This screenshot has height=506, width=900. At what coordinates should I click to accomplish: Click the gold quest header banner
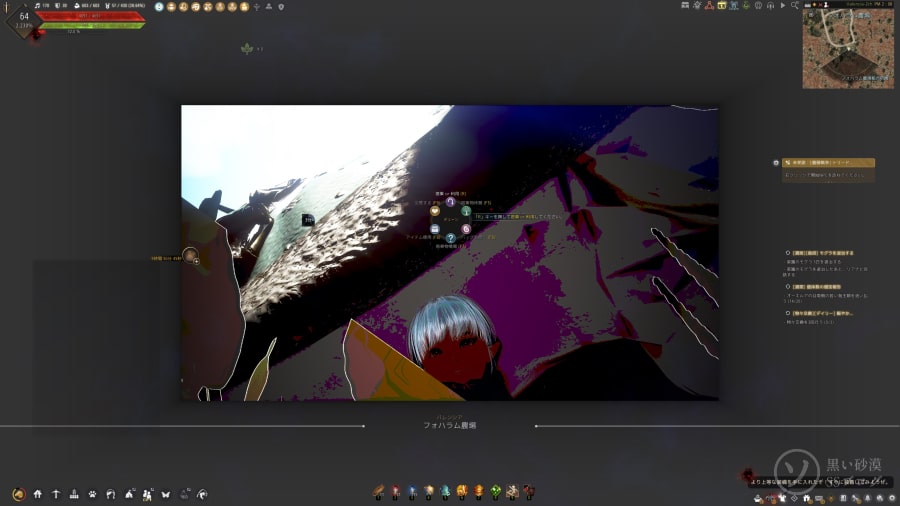(x=828, y=163)
